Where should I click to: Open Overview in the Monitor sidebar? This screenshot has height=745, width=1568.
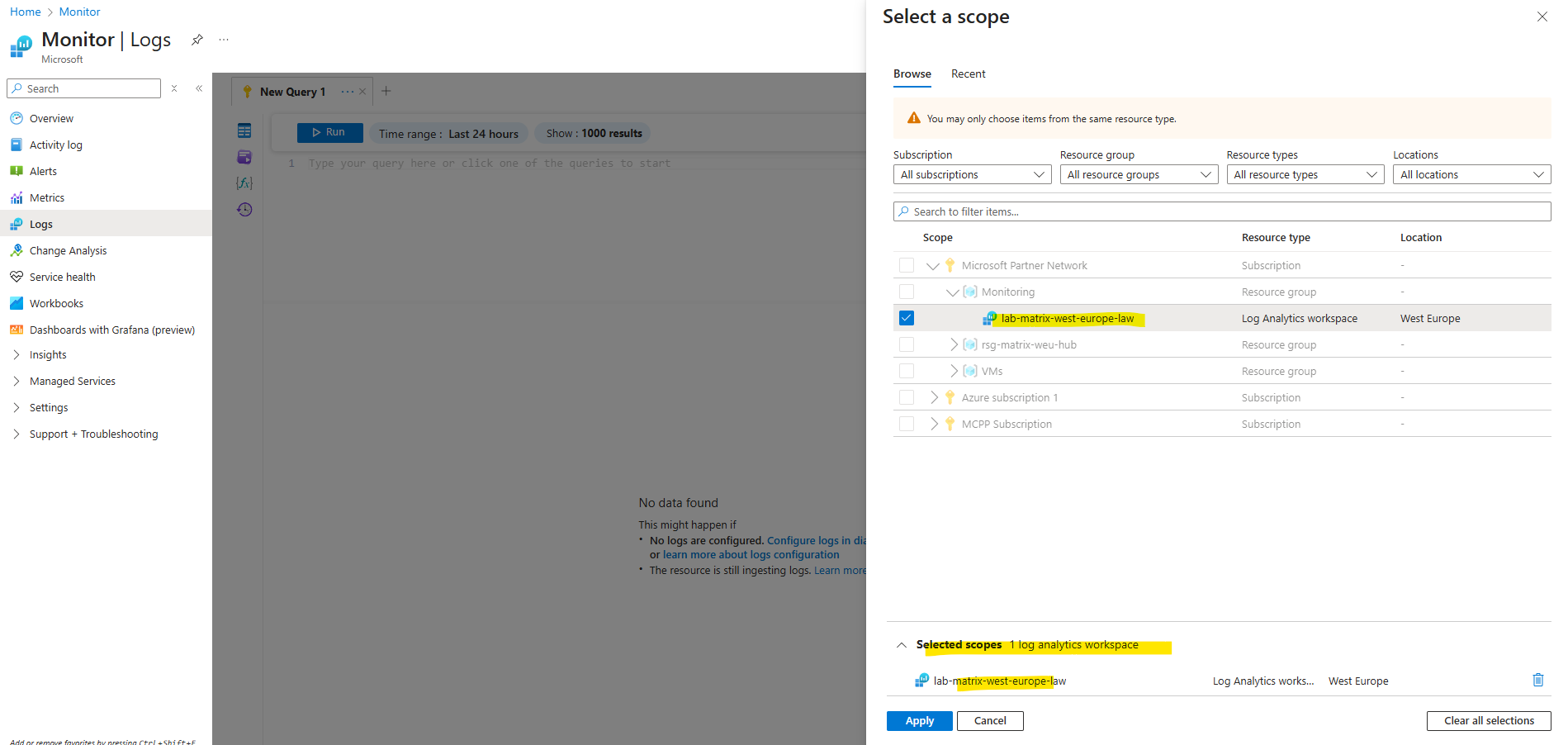[x=51, y=118]
